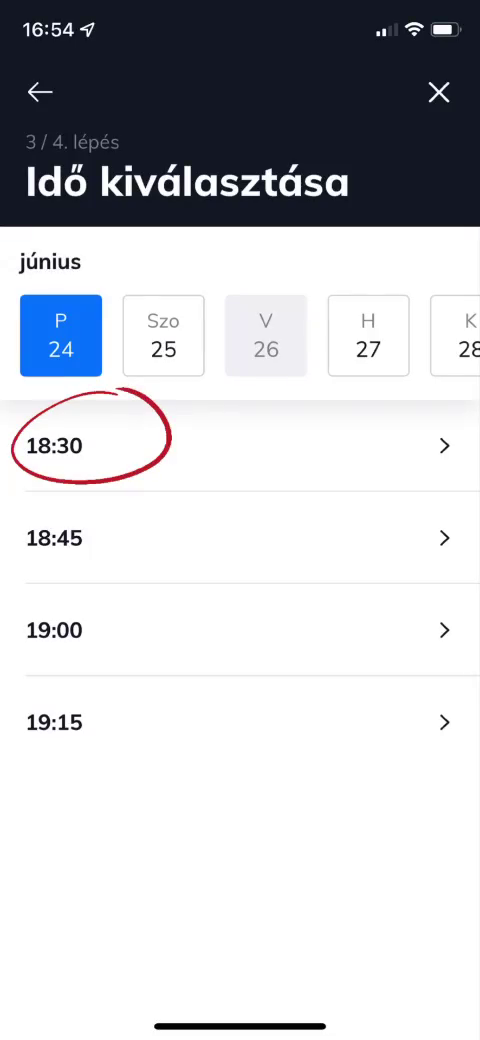
Task: Tap the home indicator bar
Action: click(x=240, y=1026)
